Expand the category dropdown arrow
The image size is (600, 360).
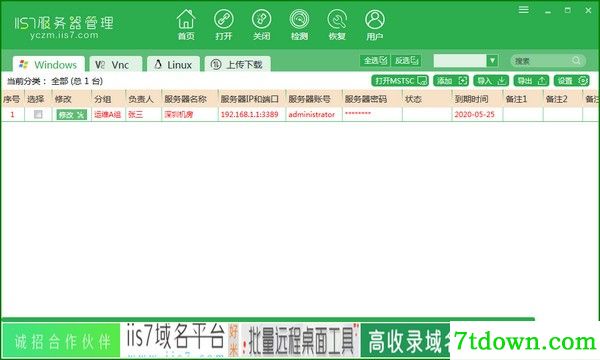(x=492, y=60)
